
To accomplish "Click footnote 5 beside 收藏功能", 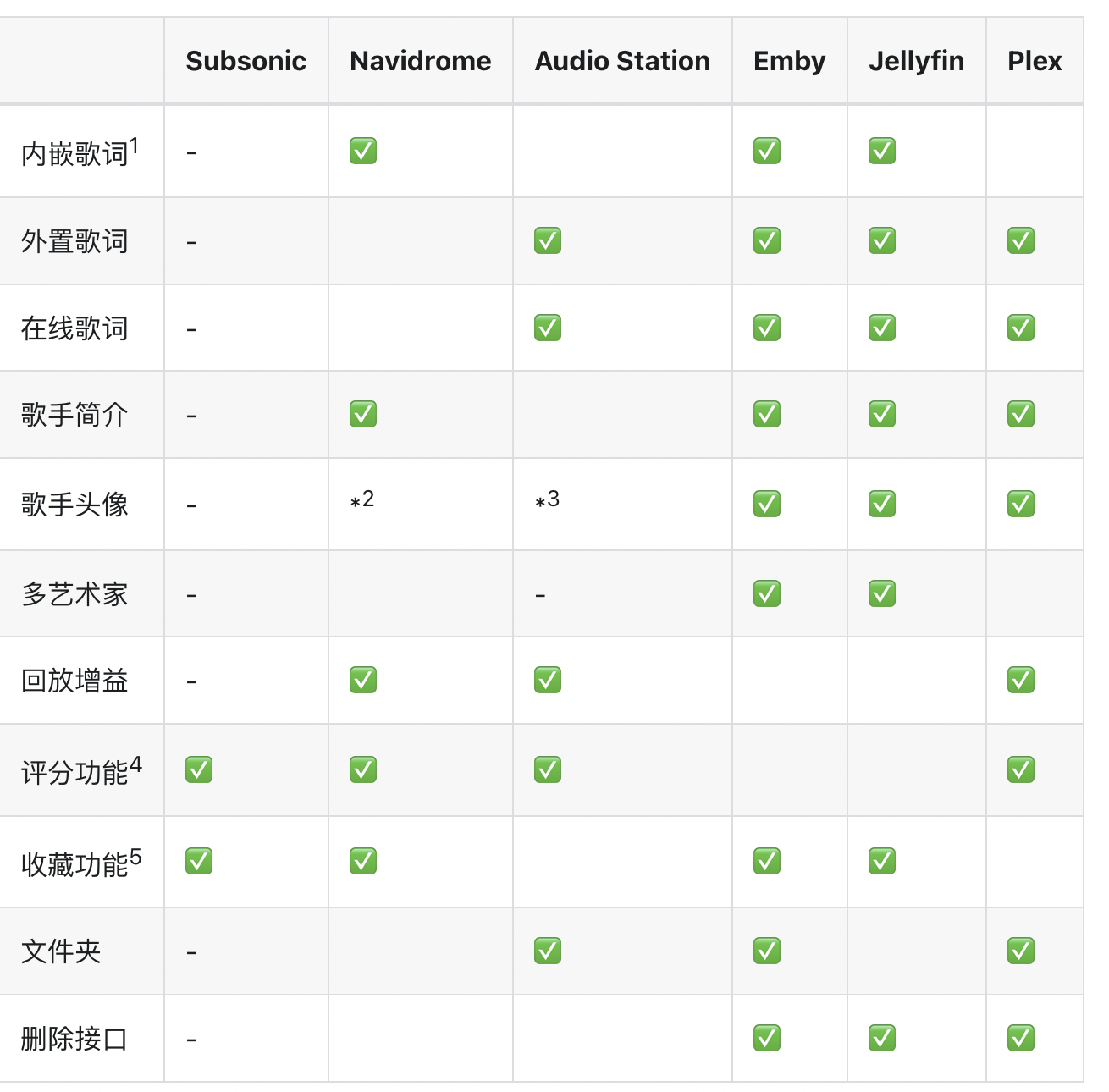I will [x=135, y=858].
